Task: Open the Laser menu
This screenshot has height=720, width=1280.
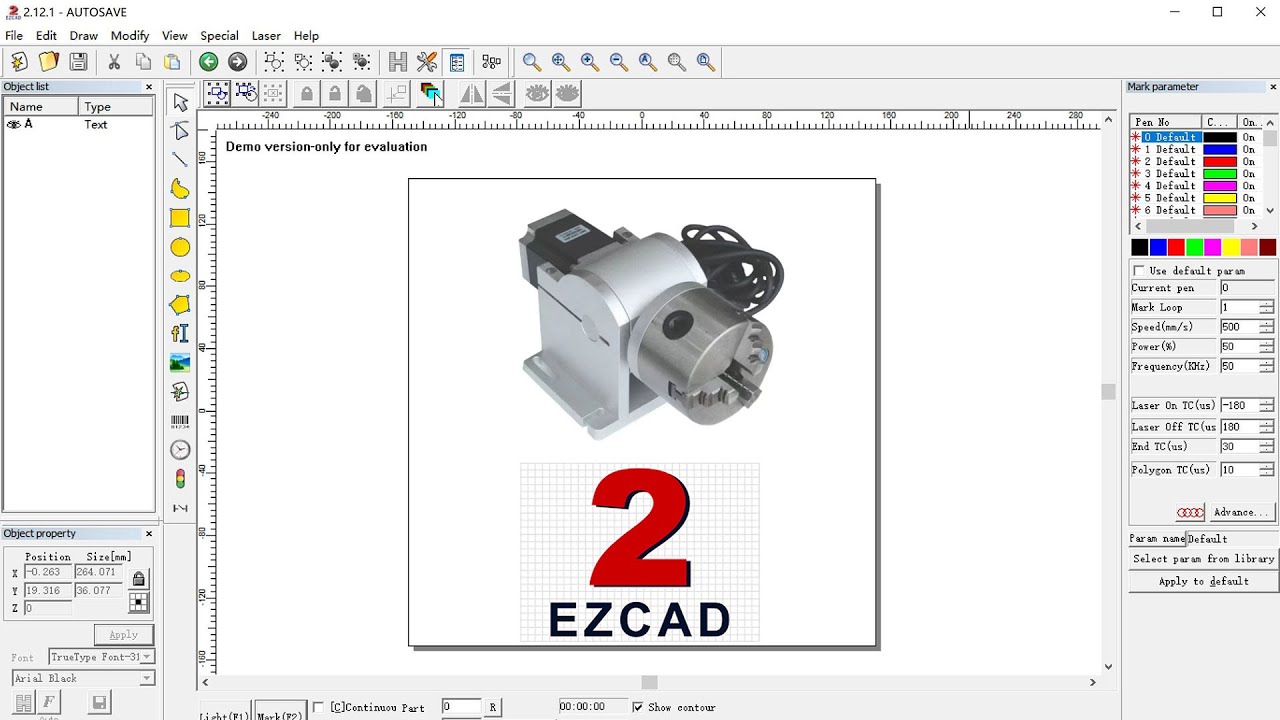Action: (266, 36)
